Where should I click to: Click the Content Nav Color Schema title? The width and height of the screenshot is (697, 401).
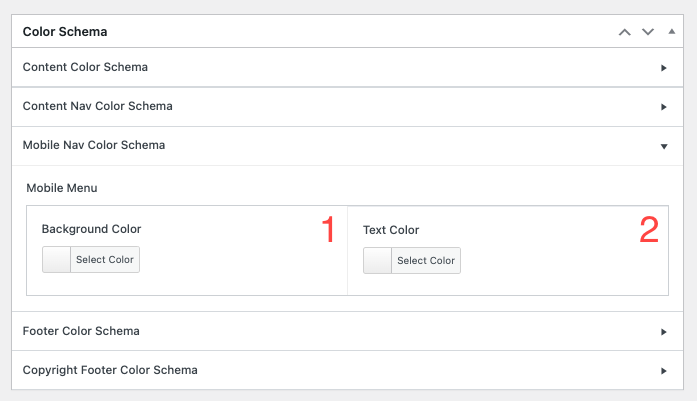point(97,107)
